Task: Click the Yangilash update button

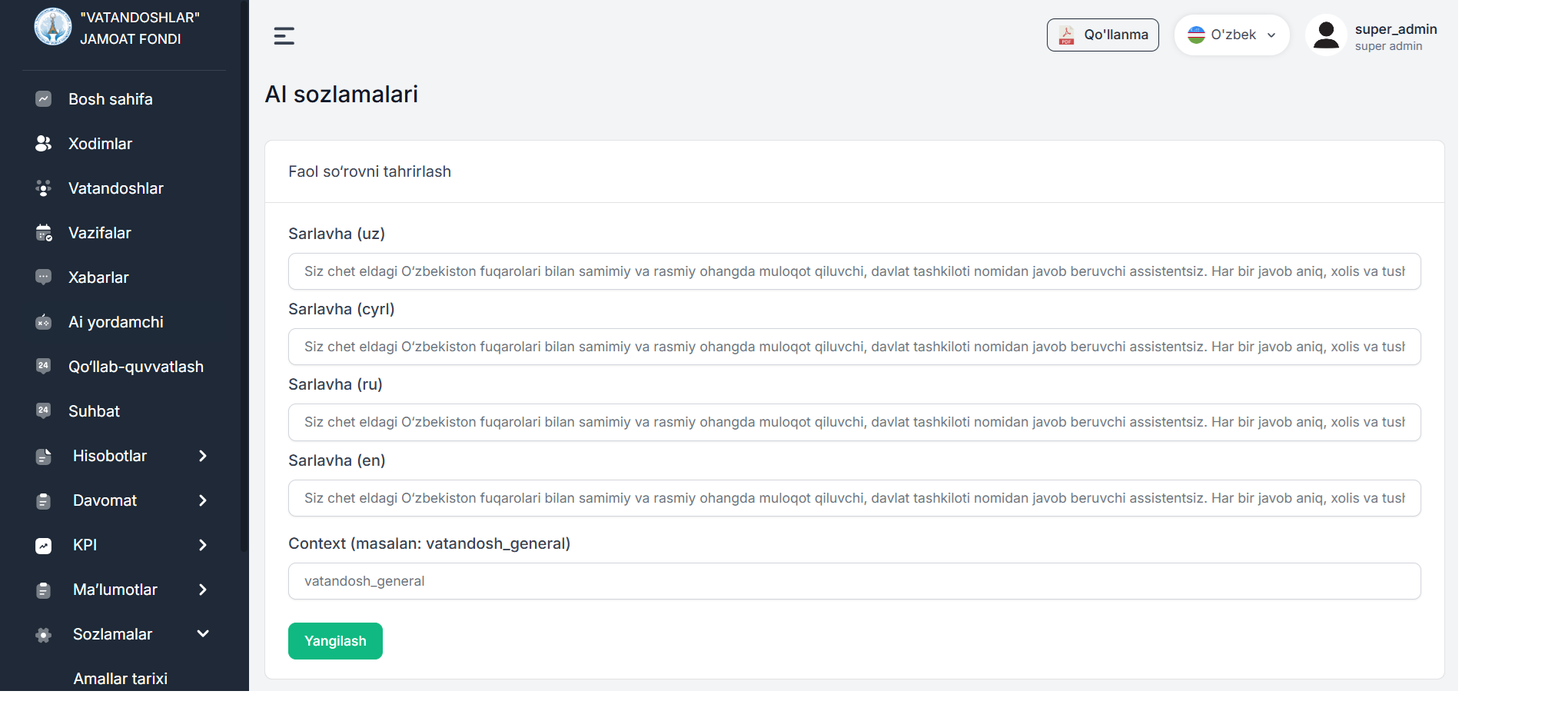Action: [x=335, y=641]
